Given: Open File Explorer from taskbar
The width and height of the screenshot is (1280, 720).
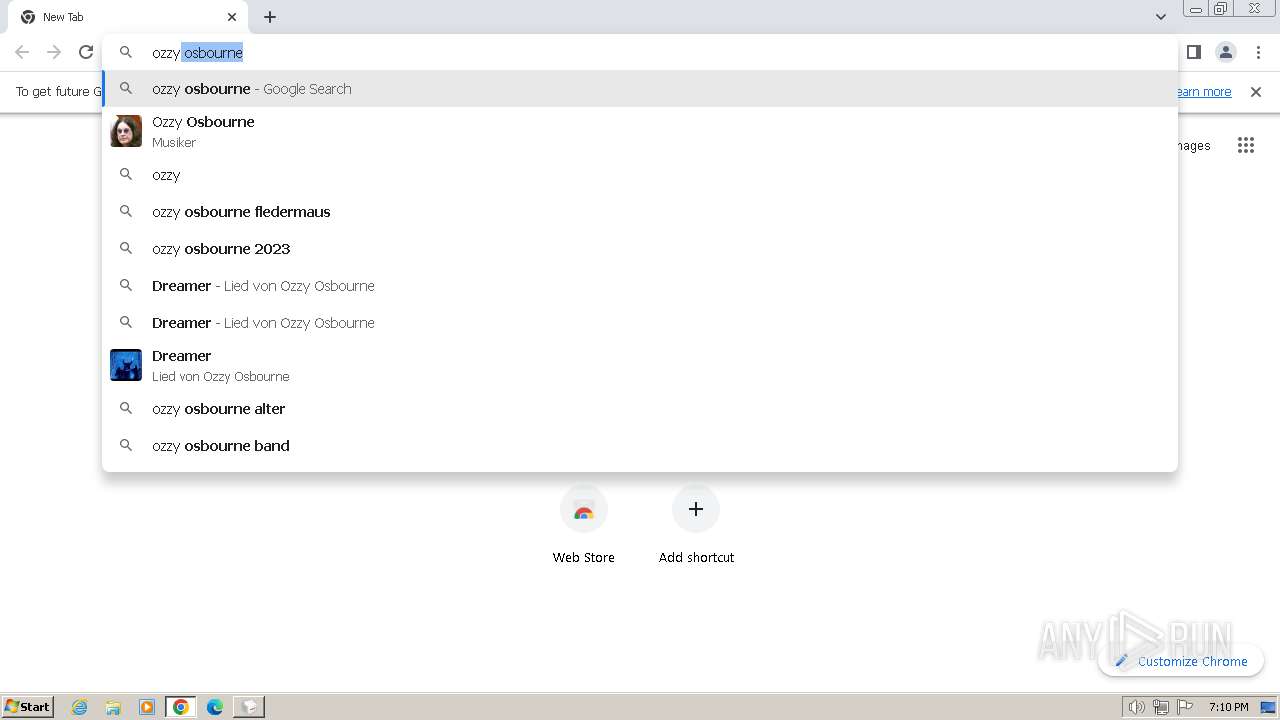Looking at the screenshot, I should coord(113,707).
